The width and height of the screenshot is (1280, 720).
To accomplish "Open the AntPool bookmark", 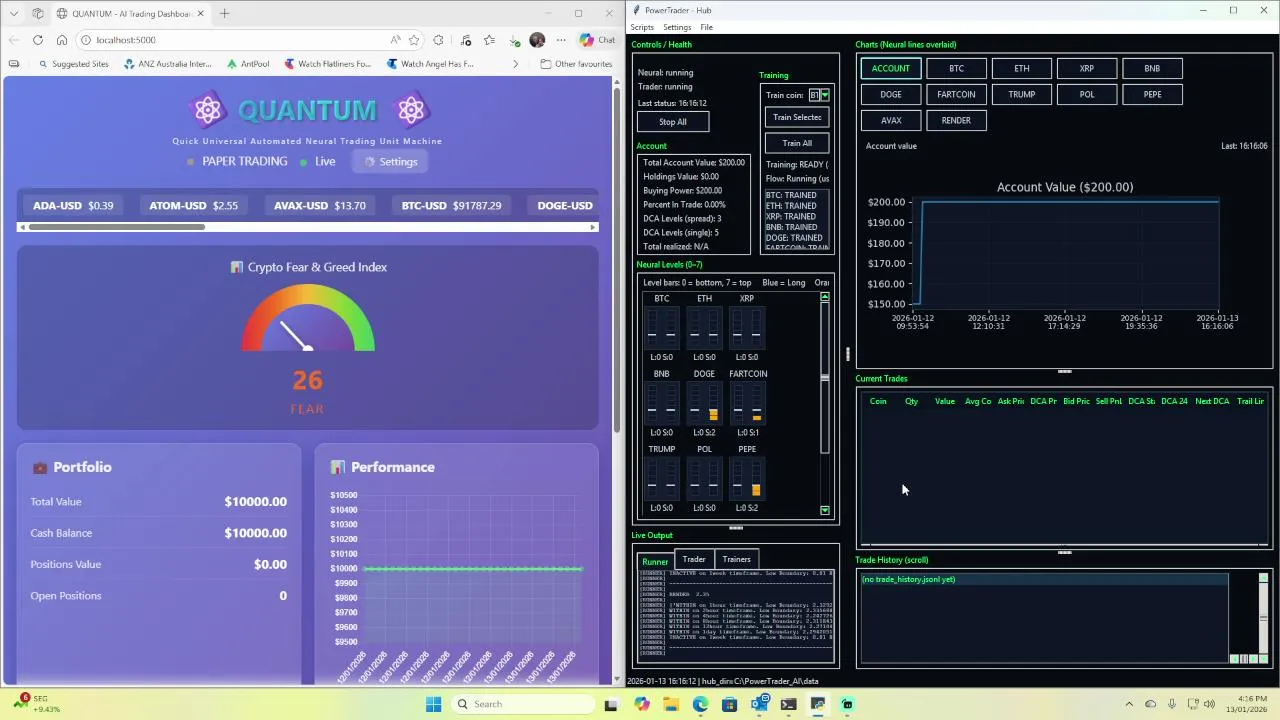I will click(248, 64).
